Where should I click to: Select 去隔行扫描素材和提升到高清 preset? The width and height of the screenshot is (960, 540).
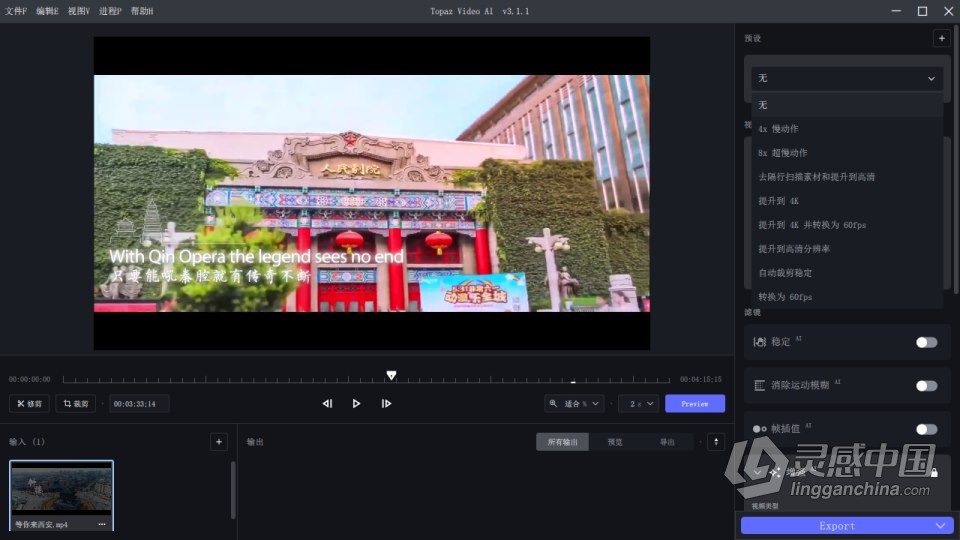(847, 176)
